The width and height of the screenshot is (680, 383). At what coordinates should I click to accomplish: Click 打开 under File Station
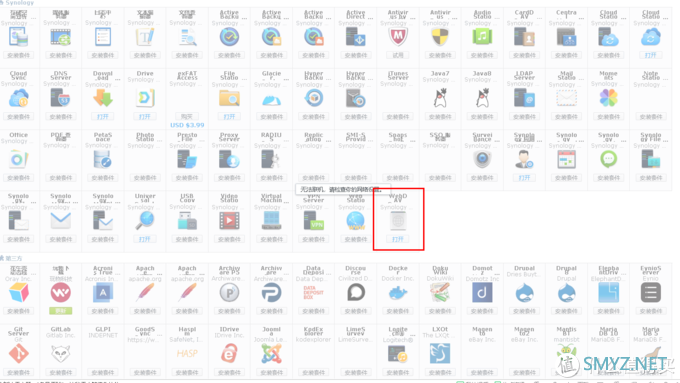pyautogui.click(x=229, y=117)
